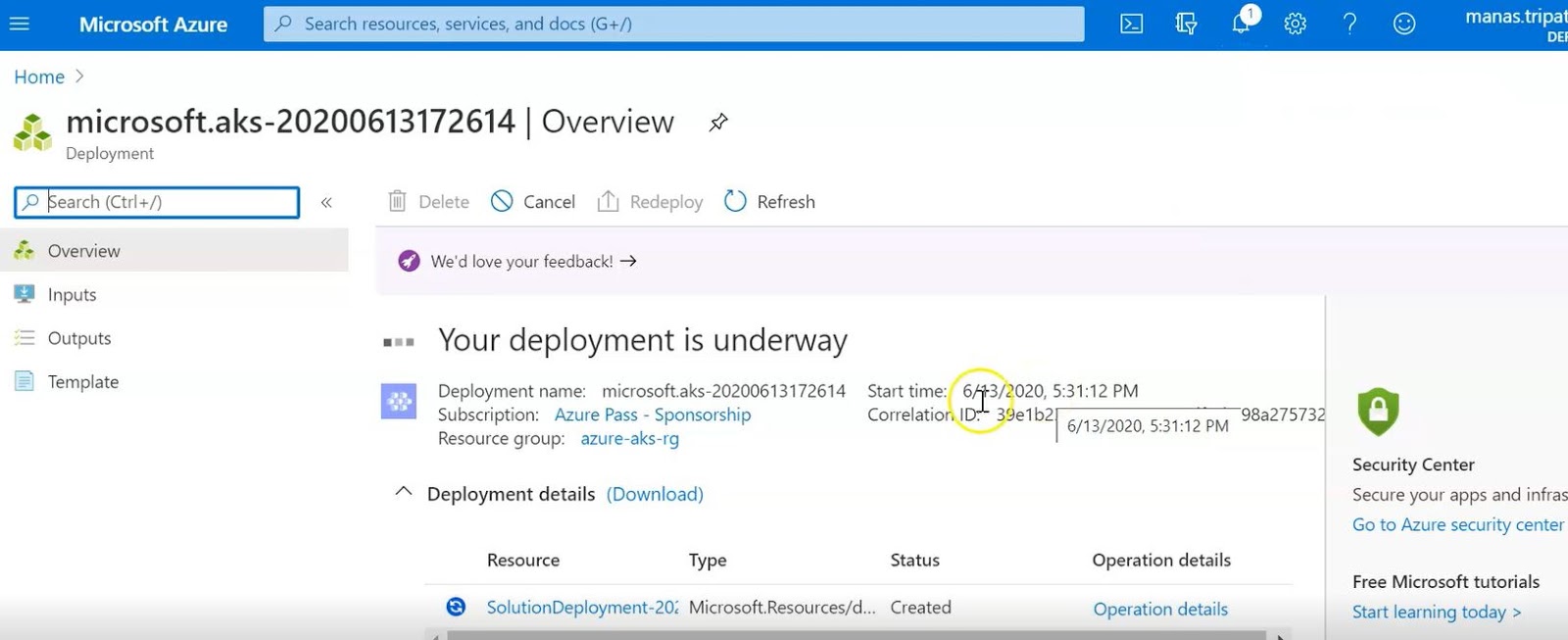Screen dimensions: 1568x640
Task: Click the Security Center shield icon
Action: (x=1378, y=412)
